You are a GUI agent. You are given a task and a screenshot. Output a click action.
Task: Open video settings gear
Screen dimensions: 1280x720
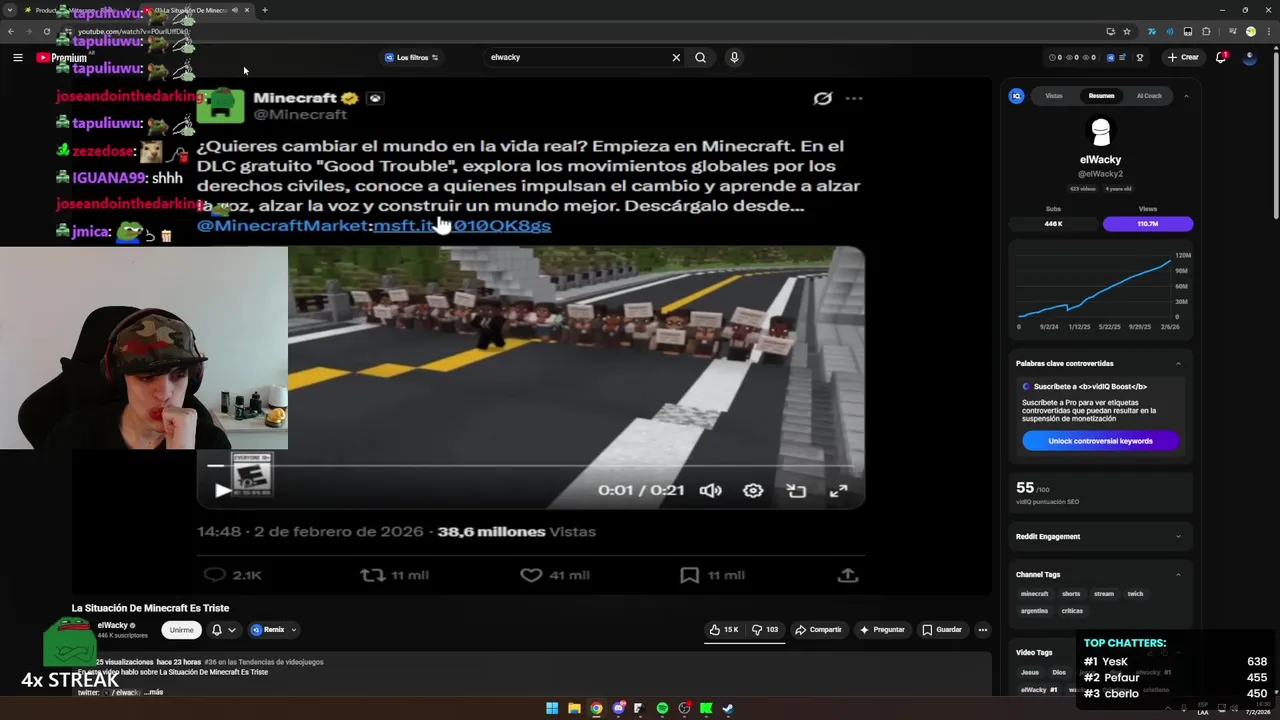pos(753,491)
